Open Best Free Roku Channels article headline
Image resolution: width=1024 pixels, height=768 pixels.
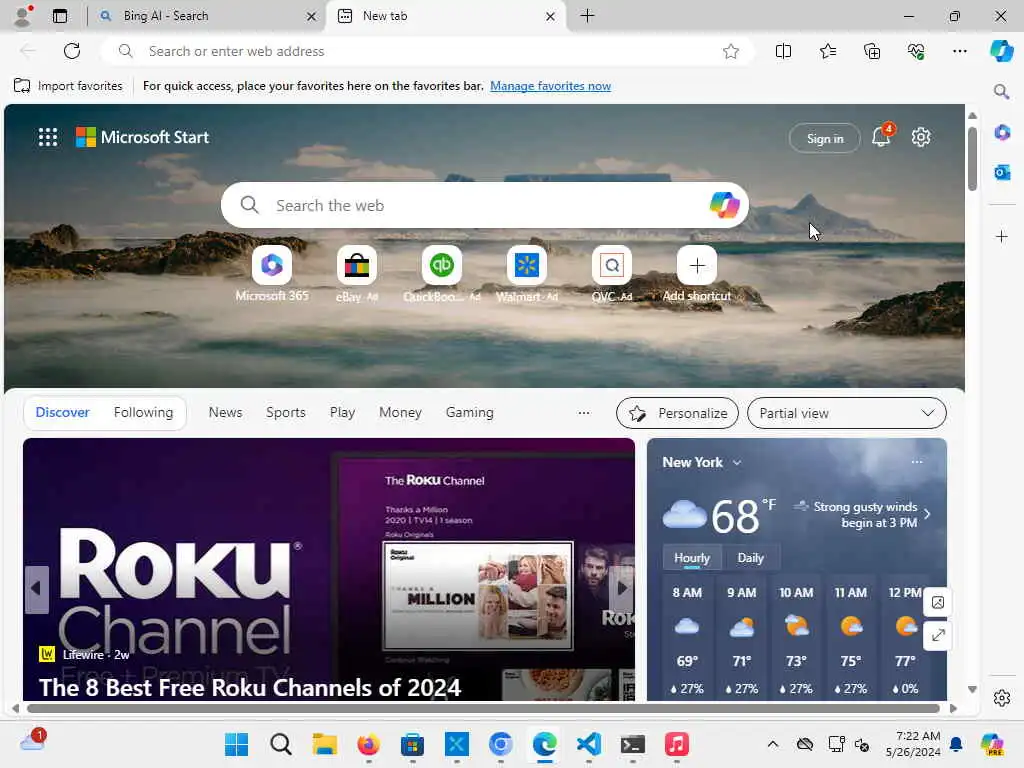tap(250, 687)
